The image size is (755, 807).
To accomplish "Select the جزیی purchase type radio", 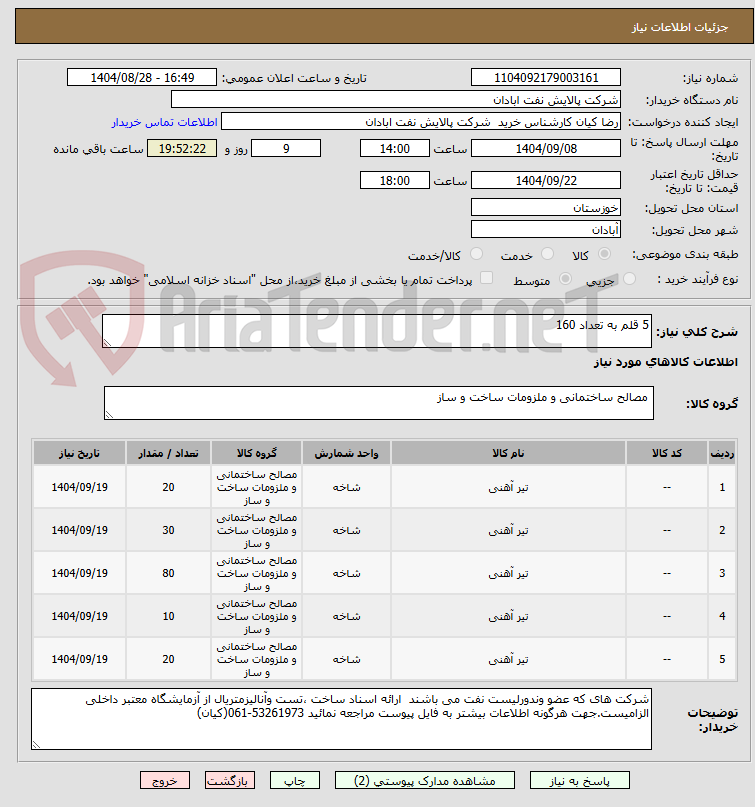I will click(629, 279).
